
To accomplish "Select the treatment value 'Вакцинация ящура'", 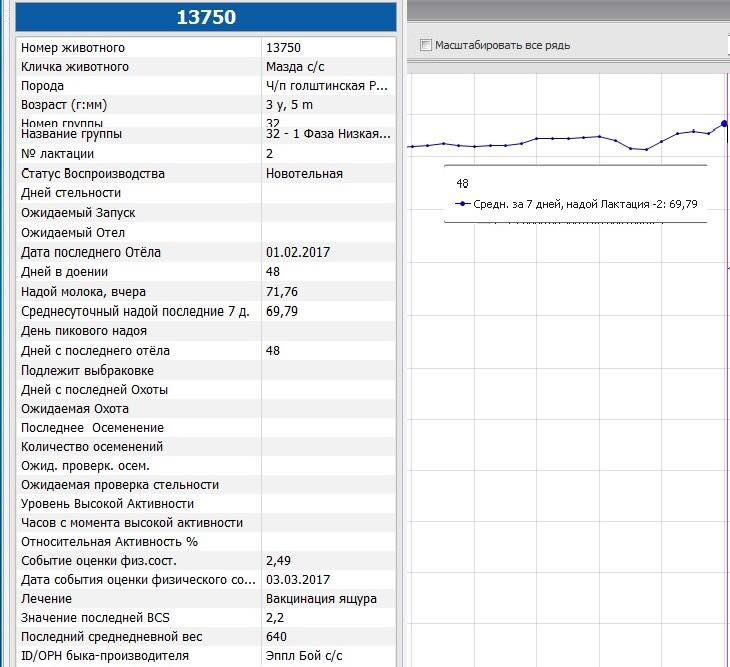I will pos(321,599).
